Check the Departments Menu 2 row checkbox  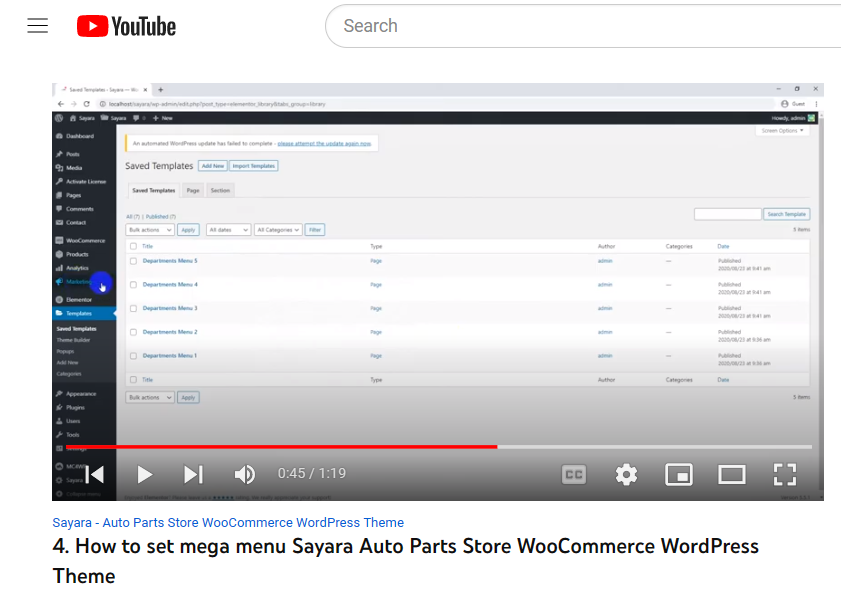coord(134,332)
